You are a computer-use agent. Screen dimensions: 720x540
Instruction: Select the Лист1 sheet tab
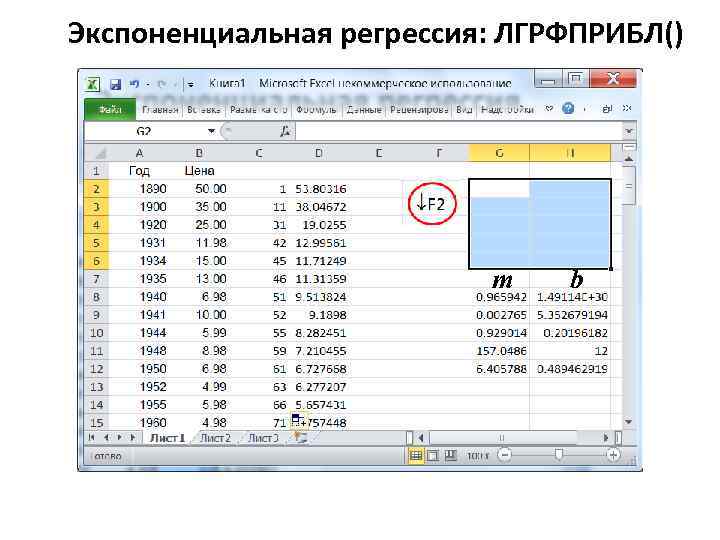[x=167, y=438]
